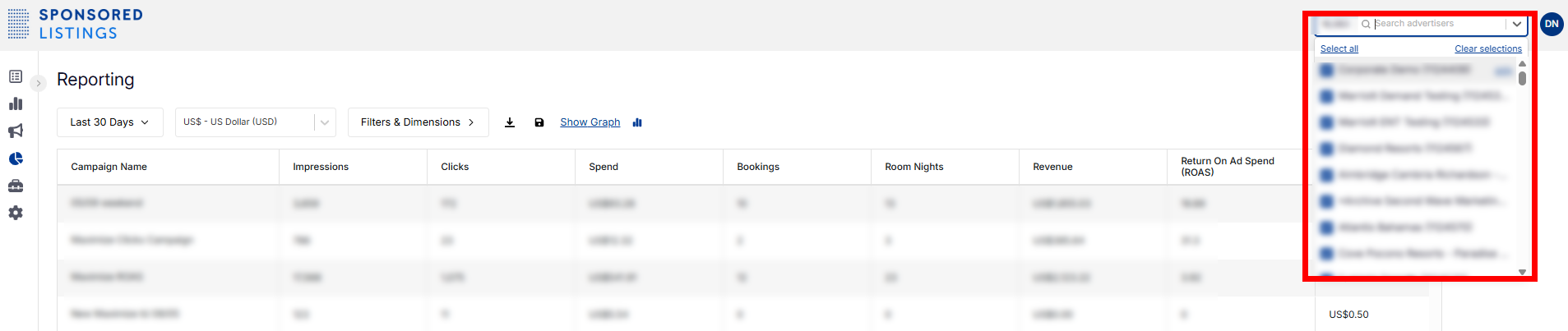Open the Filters & Dimensions menu
The height and width of the screenshot is (331, 1568).
point(418,122)
